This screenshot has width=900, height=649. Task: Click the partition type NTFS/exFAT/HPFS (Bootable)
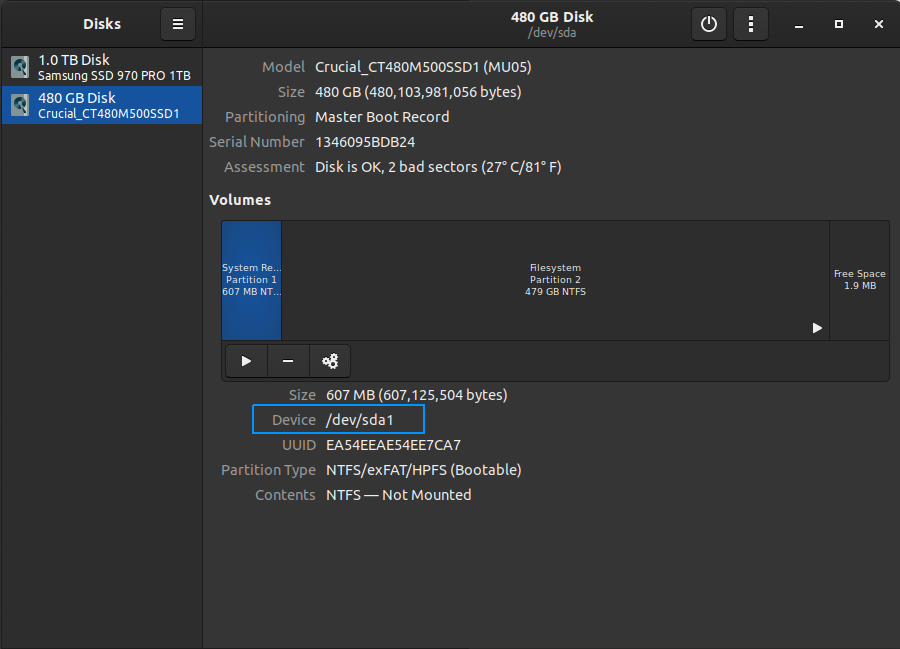424,471
